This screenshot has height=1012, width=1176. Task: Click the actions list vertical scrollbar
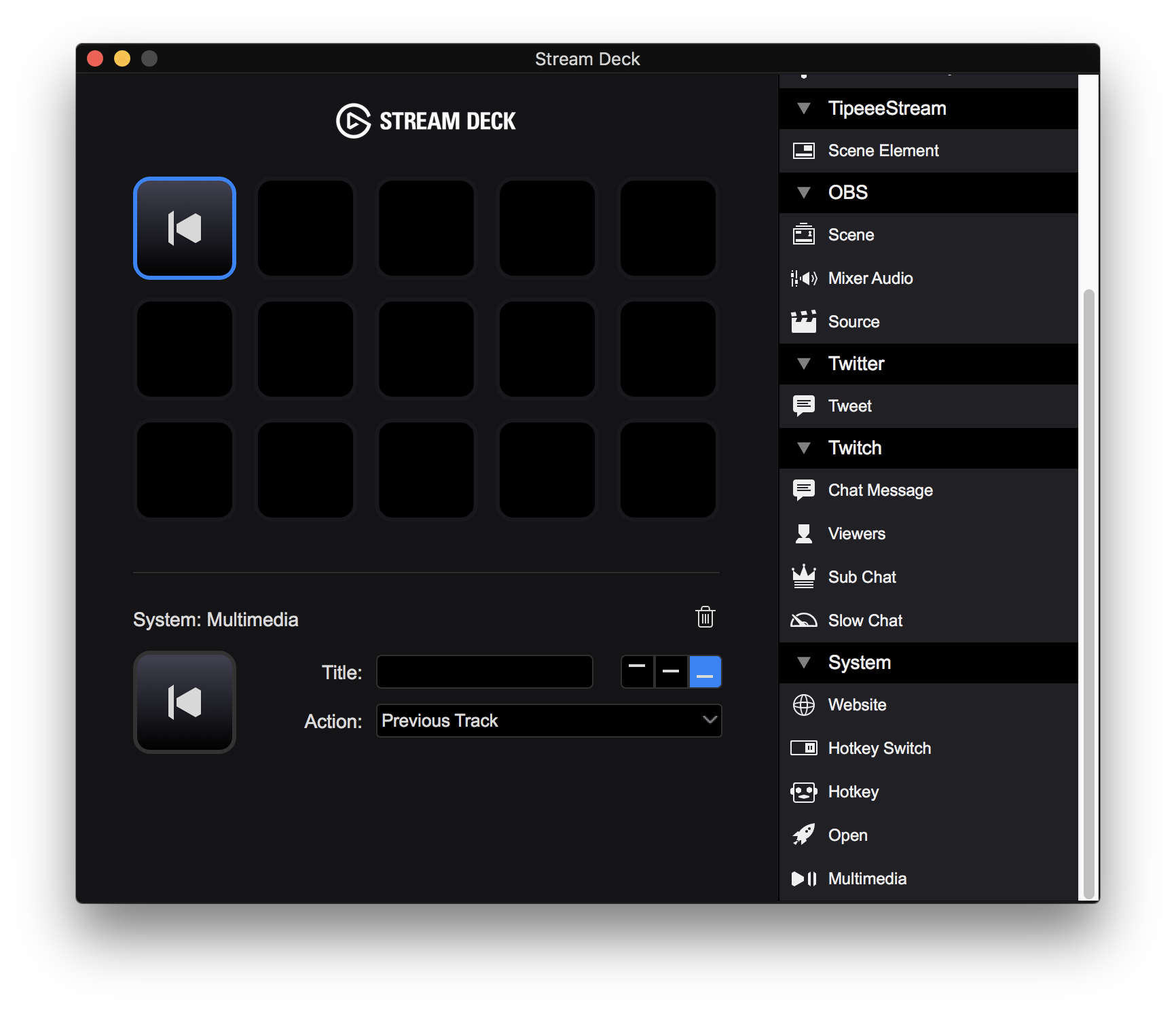click(1088, 593)
